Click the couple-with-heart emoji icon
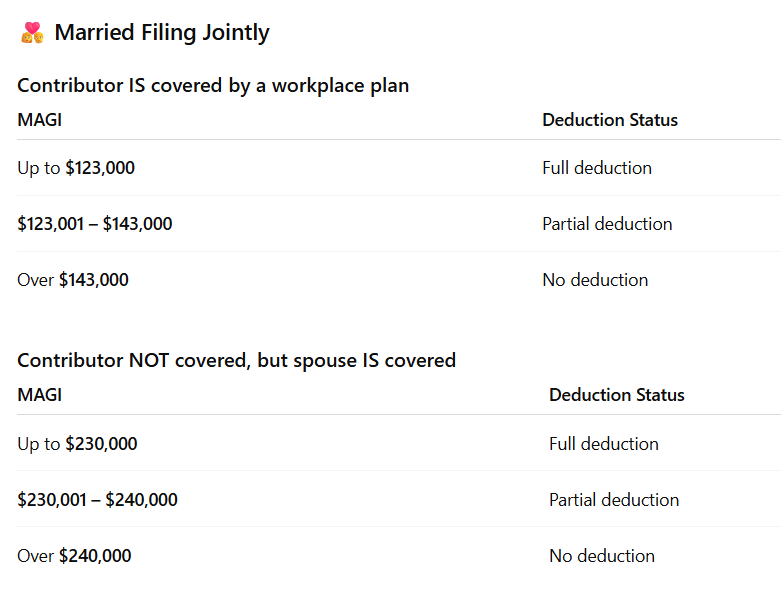Screen dimensions: 781x610 tap(32, 33)
